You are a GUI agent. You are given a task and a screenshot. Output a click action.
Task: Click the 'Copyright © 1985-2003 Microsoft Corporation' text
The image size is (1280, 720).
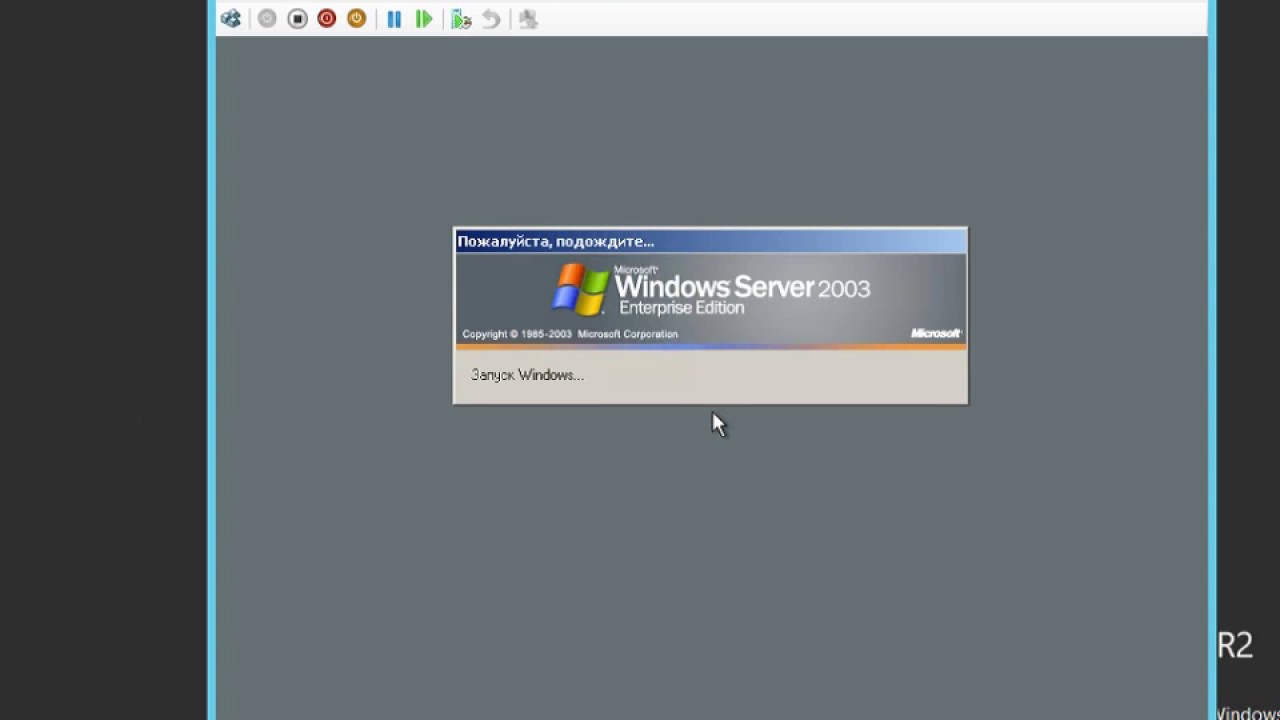click(x=570, y=334)
